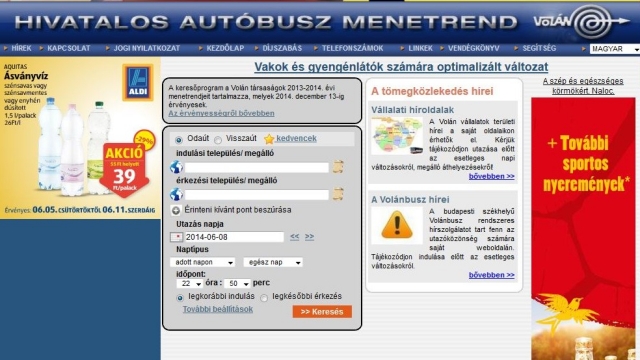Expand the 'egész nap' dropdown
Image resolution: width=640 pixels, height=360 pixels.
pyautogui.click(x=273, y=262)
